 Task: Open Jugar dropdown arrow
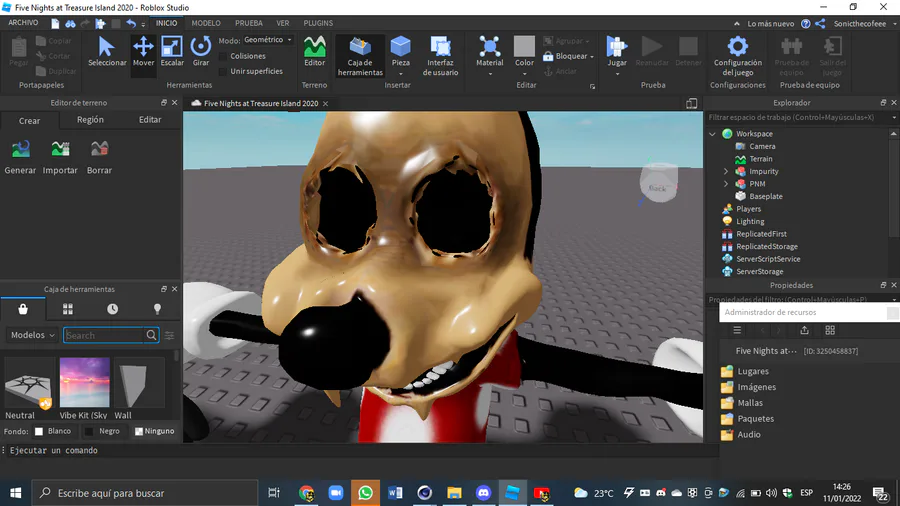coord(617,74)
